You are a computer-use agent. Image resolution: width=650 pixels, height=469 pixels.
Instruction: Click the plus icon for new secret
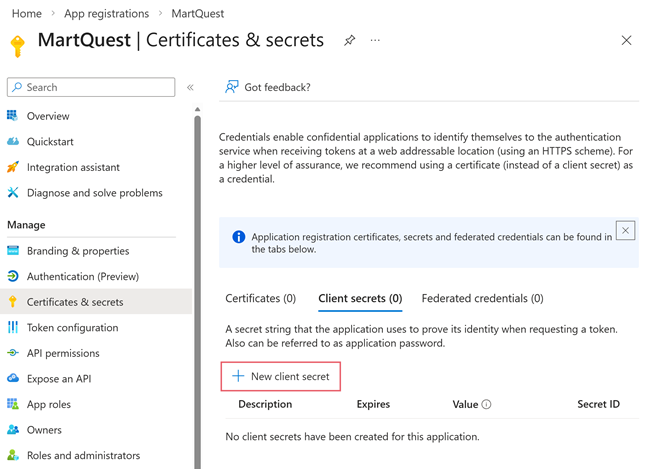point(238,376)
